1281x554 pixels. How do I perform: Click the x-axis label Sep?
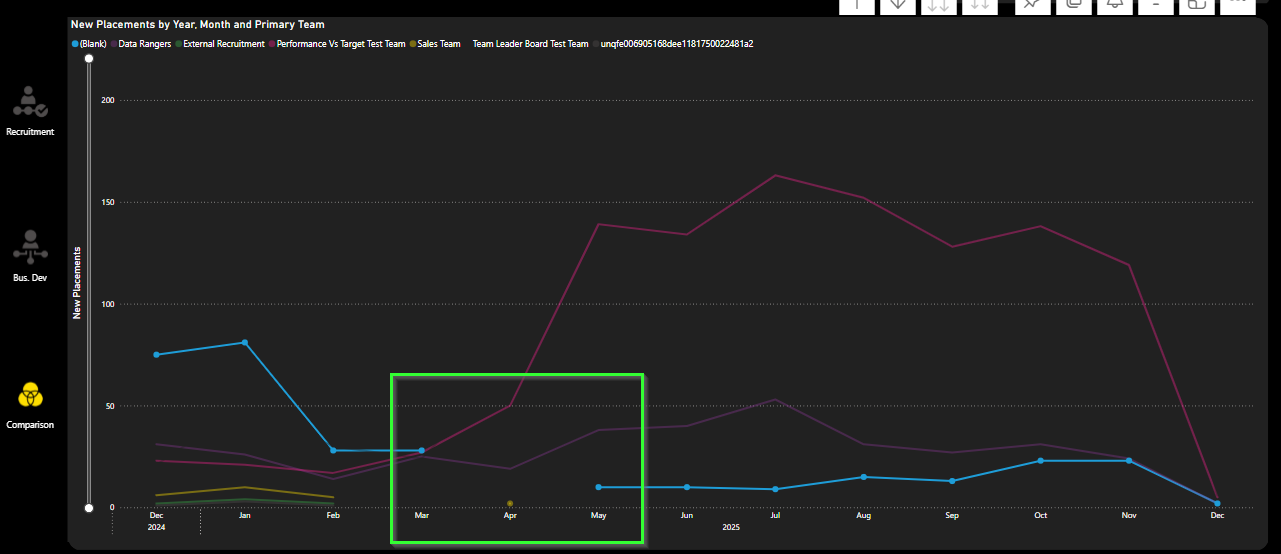pyautogui.click(x=952, y=516)
